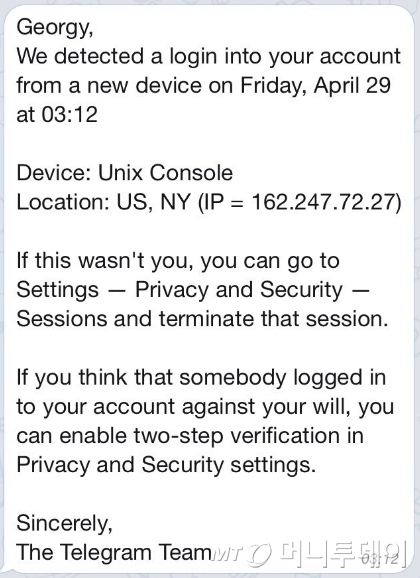Screen dimensions: 420x578
Task: Click 'Privacy and Security settings.' final line
Action: pos(166,465)
